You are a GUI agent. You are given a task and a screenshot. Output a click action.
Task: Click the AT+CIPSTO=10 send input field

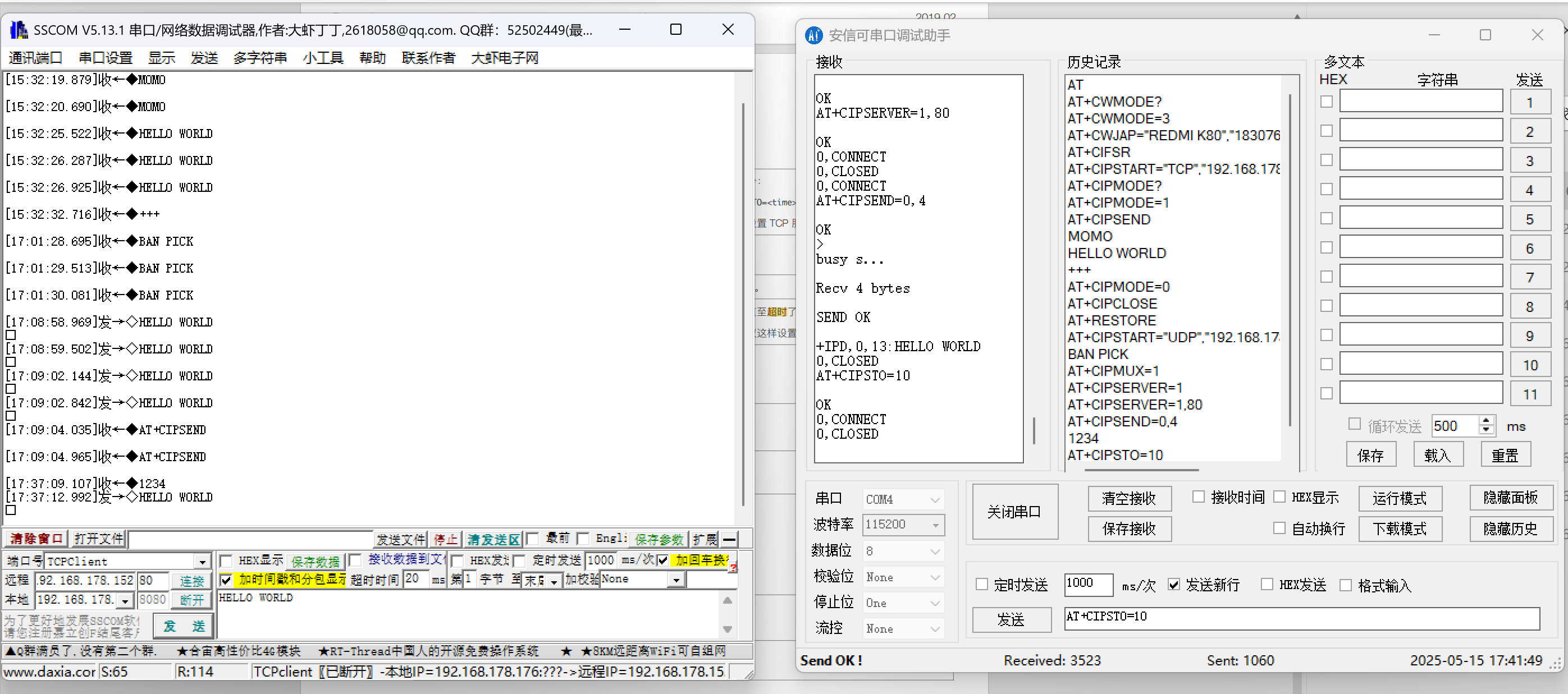pos(1301,617)
